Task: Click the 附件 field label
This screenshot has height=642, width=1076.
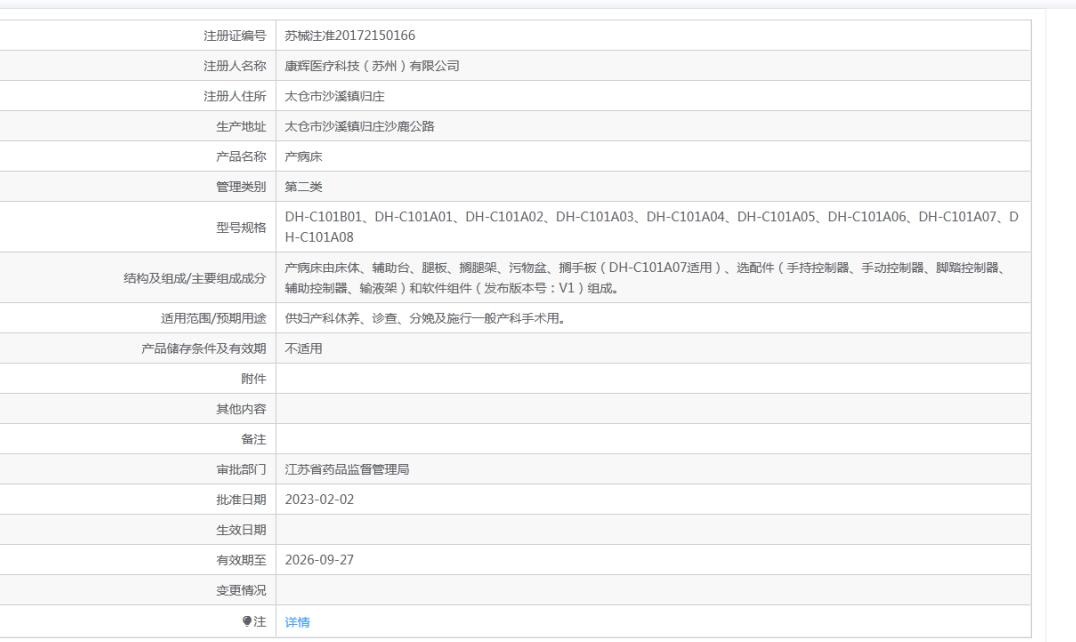Action: [253, 379]
